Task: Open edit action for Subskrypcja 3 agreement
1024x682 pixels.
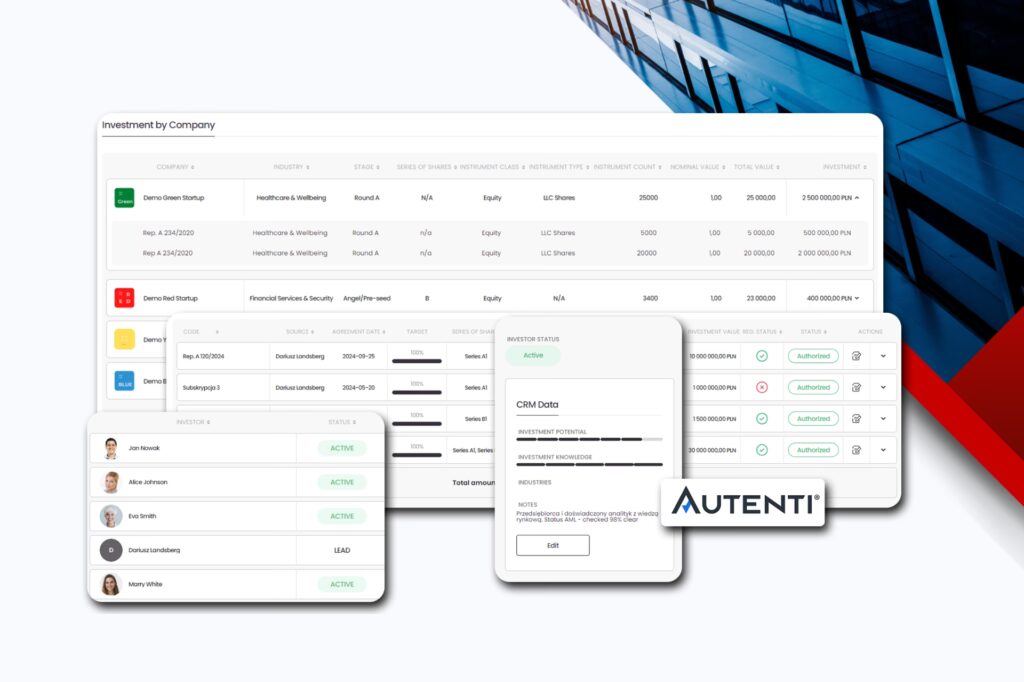Action: pos(856,387)
